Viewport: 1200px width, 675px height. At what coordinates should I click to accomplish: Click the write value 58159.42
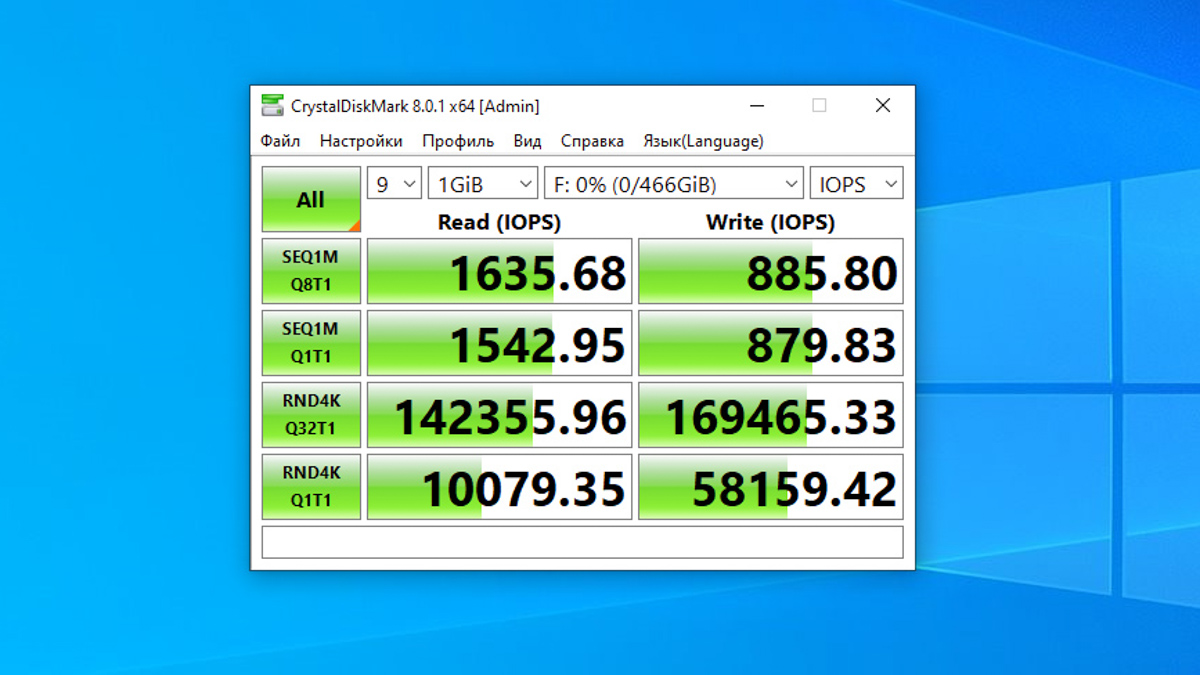(771, 487)
